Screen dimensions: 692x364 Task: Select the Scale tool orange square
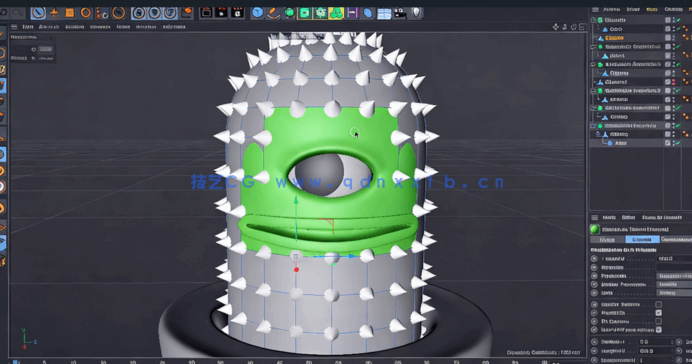pyautogui.click(x=70, y=13)
